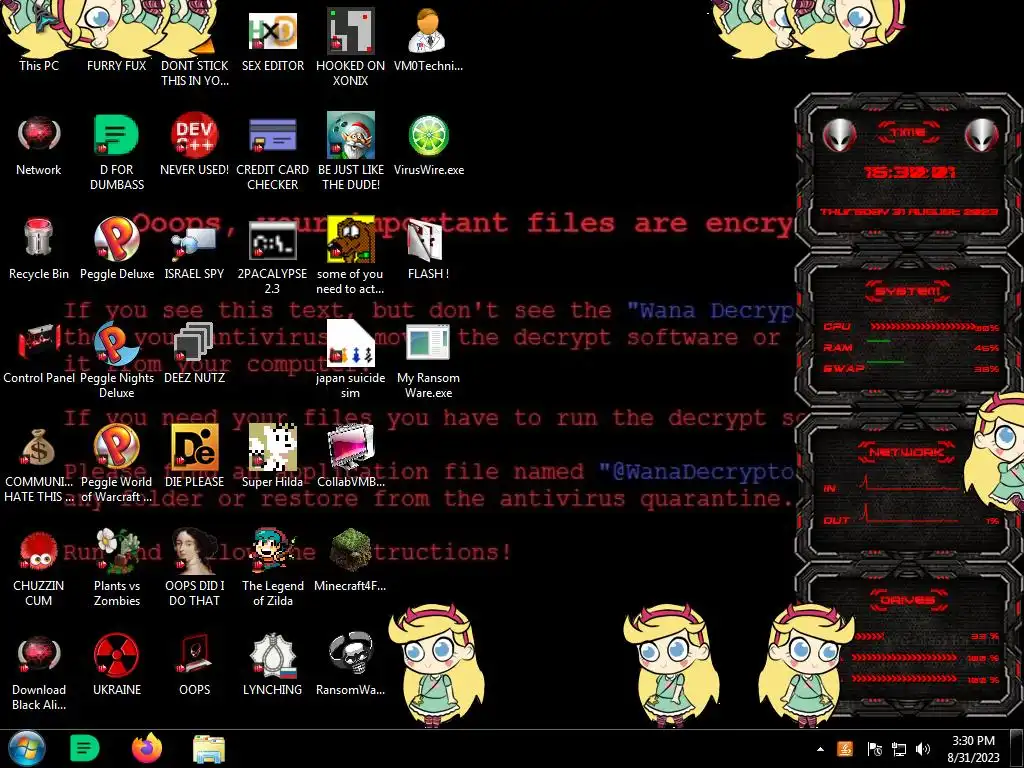This screenshot has width=1024, height=768.
Task: Open the Windows Start menu
Action: 26,748
